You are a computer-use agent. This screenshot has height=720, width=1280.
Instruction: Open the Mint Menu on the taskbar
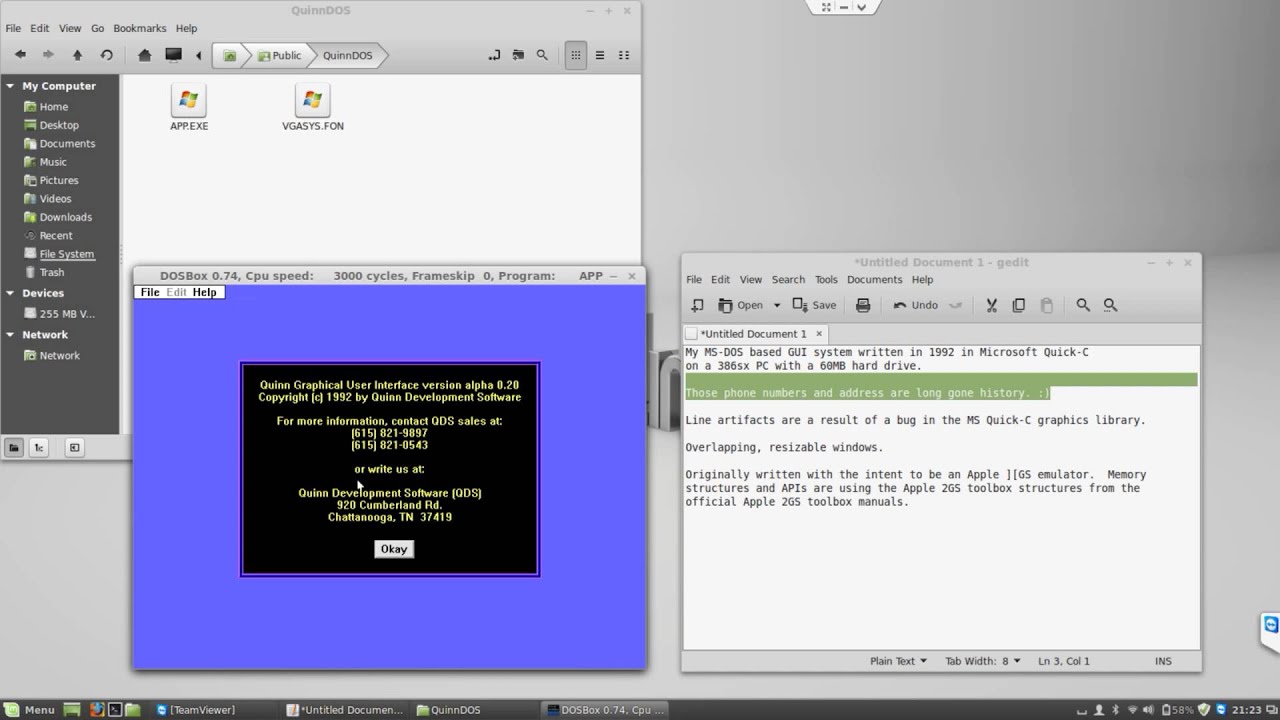click(30, 710)
